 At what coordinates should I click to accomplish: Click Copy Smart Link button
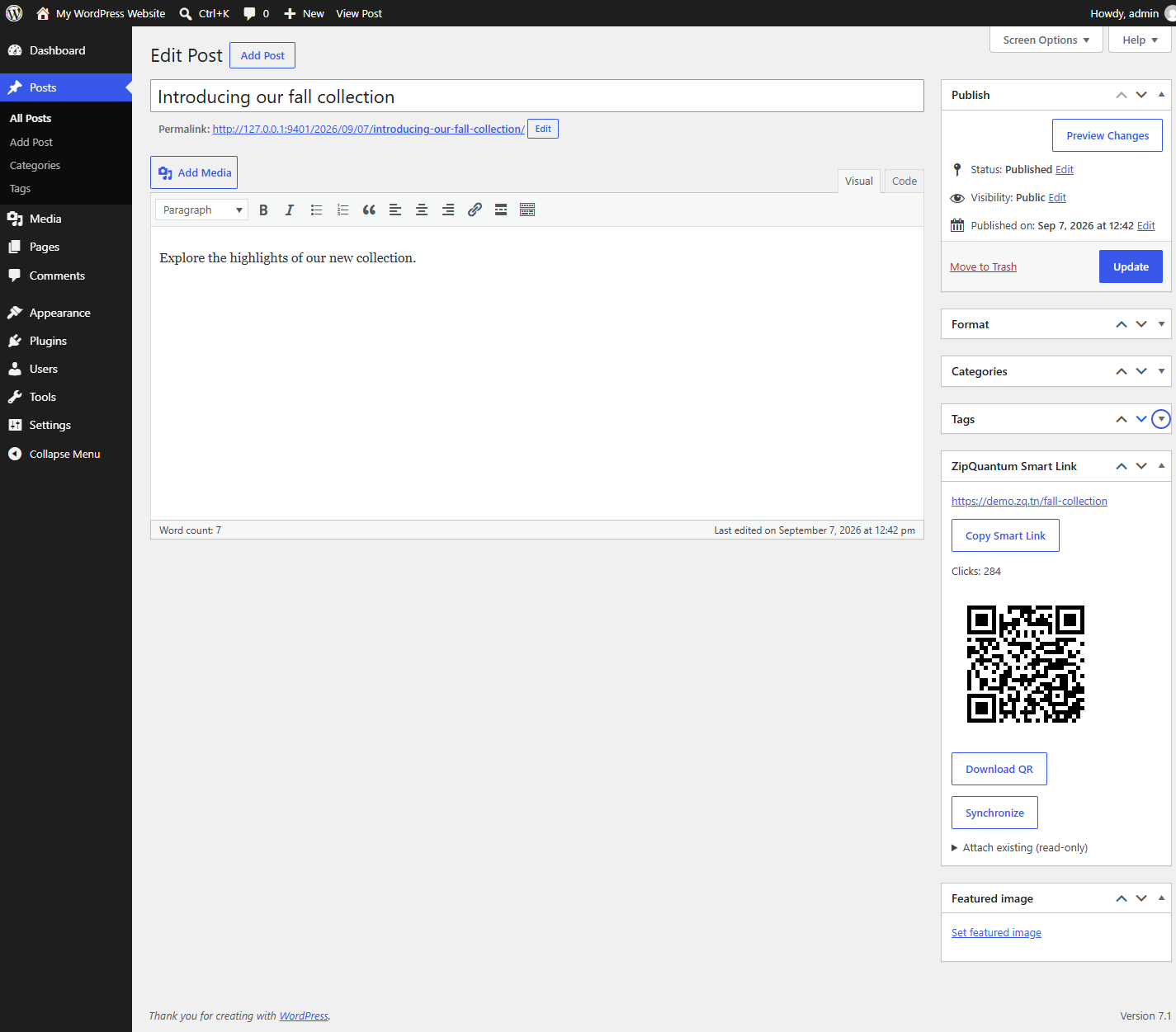click(x=1005, y=535)
